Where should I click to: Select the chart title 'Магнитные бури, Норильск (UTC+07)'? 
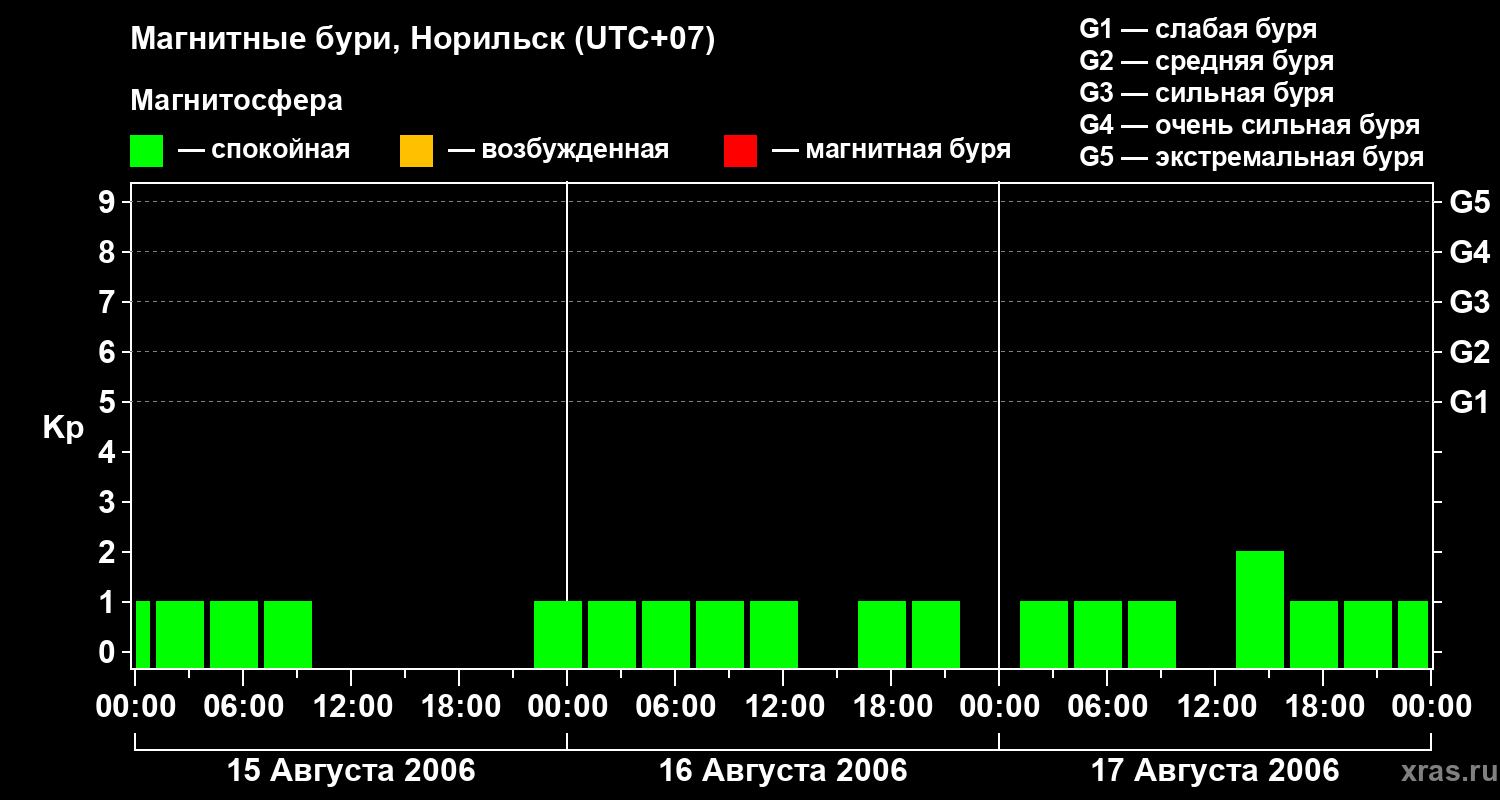point(423,40)
